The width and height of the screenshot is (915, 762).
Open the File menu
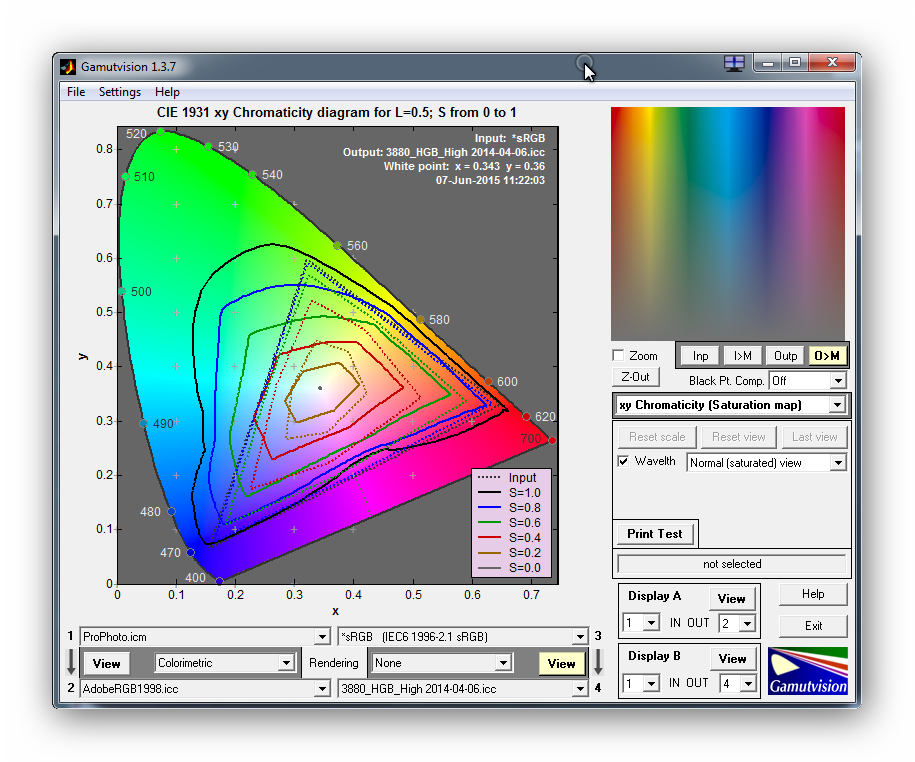tap(76, 92)
